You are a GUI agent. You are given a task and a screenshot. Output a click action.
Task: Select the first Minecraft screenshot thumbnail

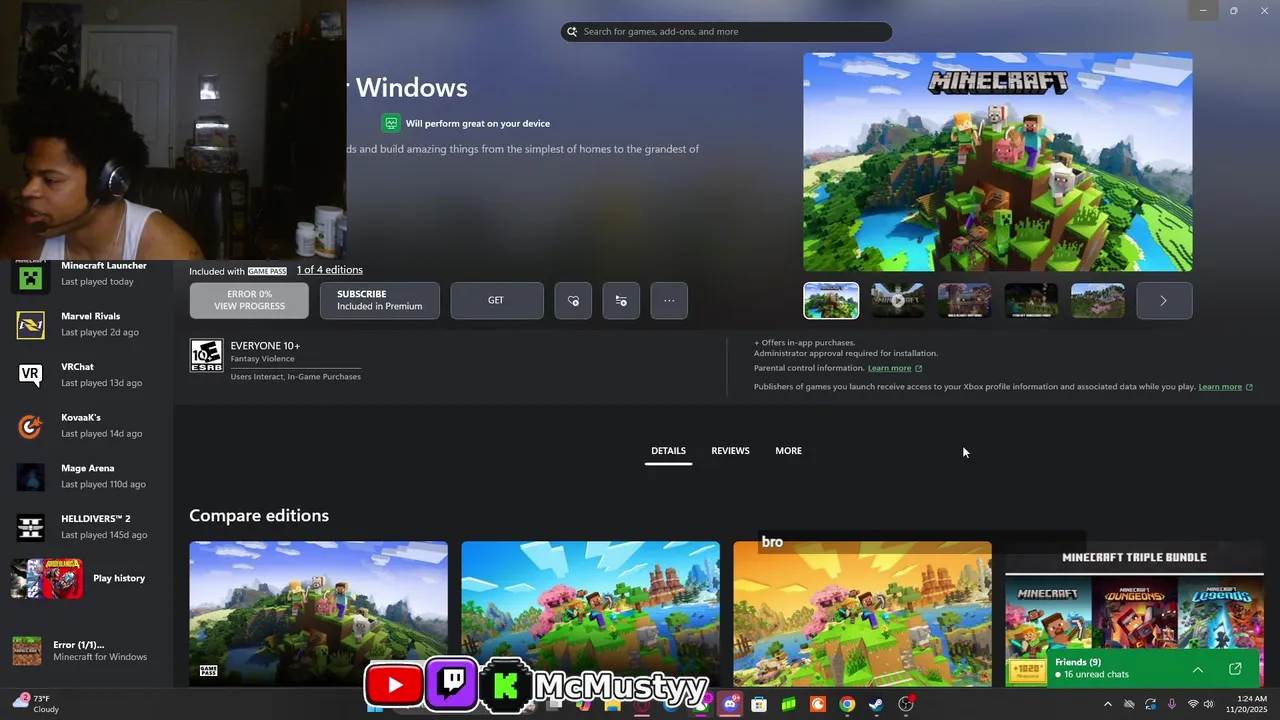tap(831, 301)
